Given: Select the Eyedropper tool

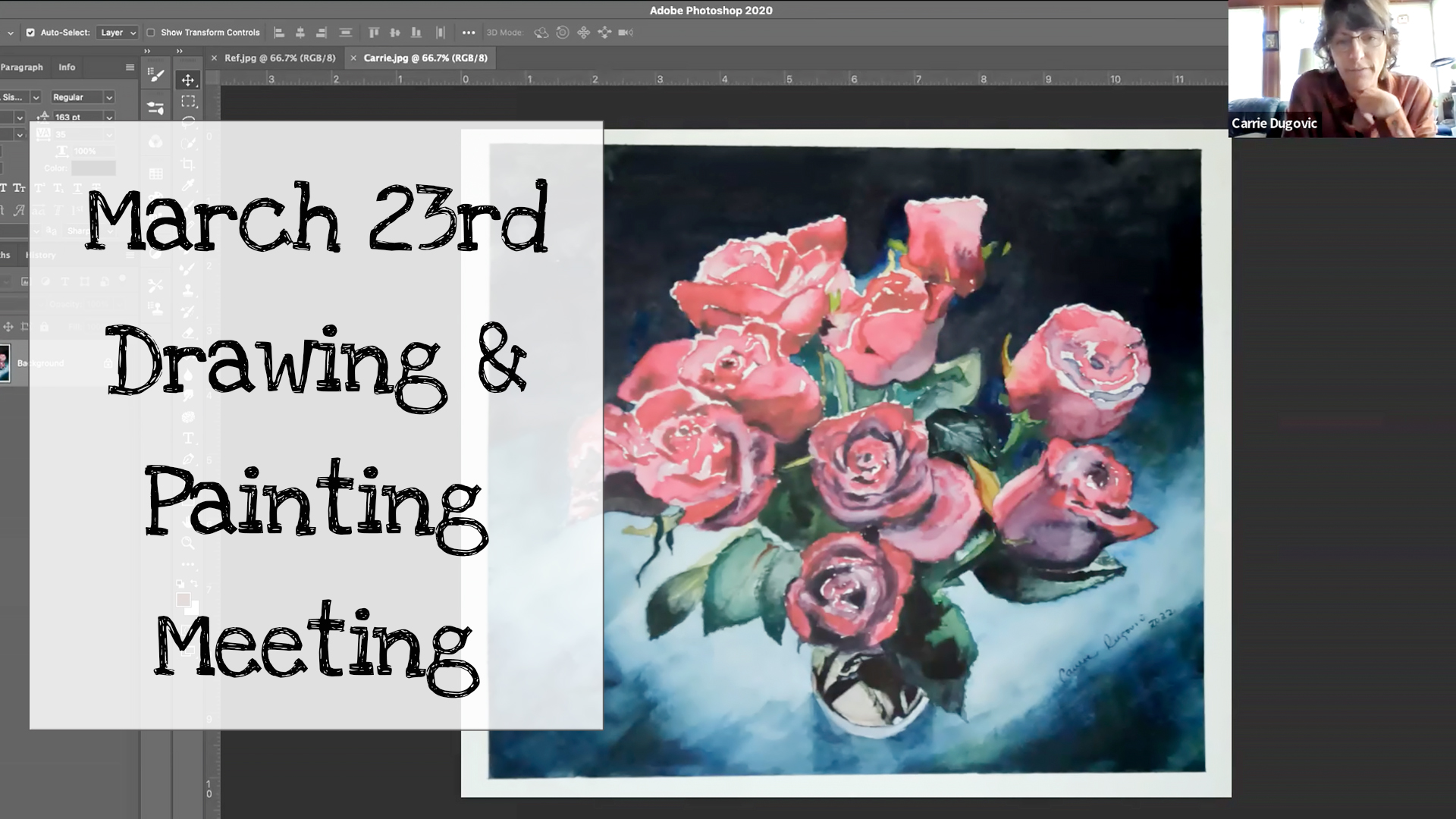Looking at the screenshot, I should (x=188, y=184).
